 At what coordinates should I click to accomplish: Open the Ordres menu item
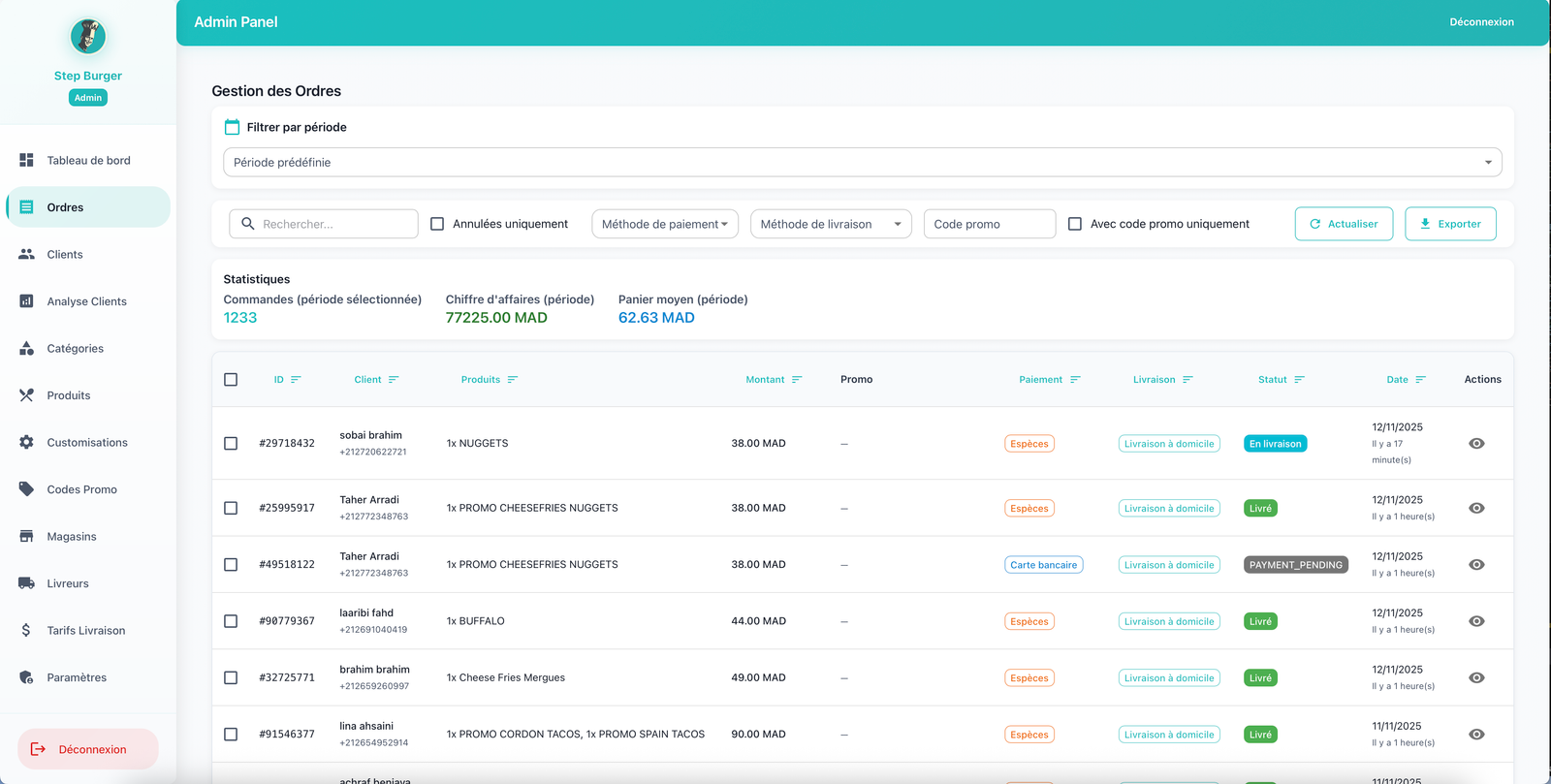click(x=88, y=207)
